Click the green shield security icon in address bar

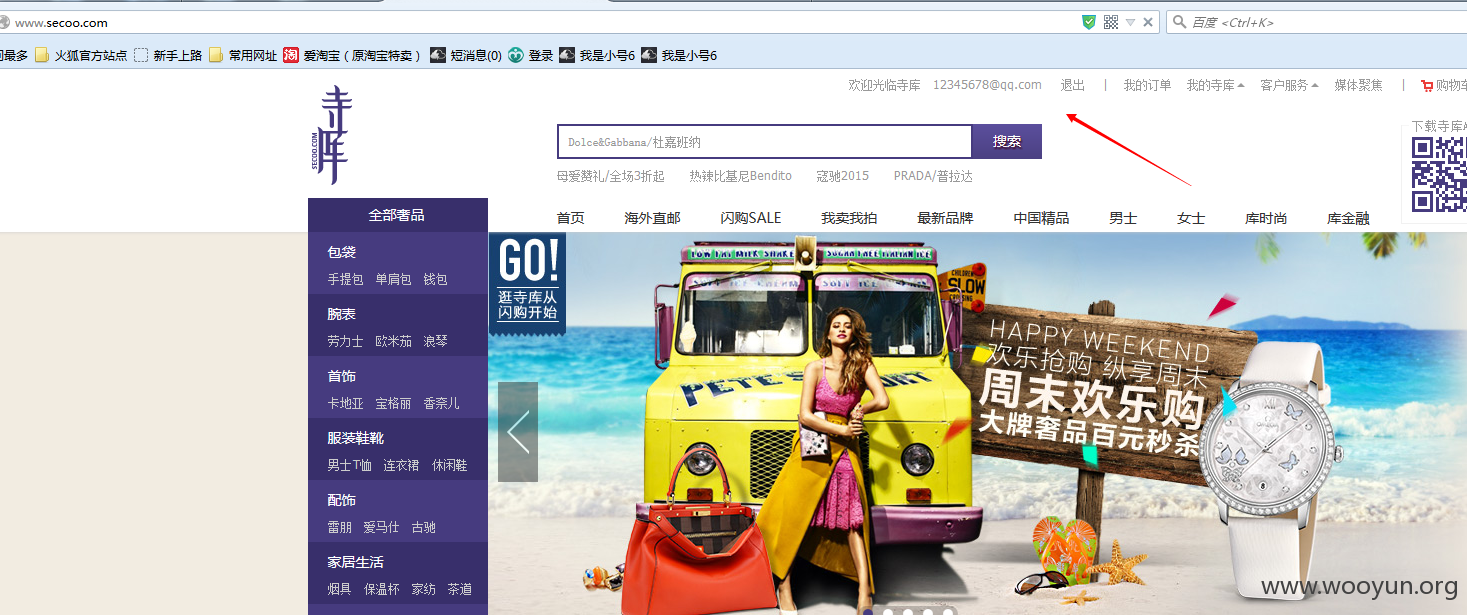1089,22
